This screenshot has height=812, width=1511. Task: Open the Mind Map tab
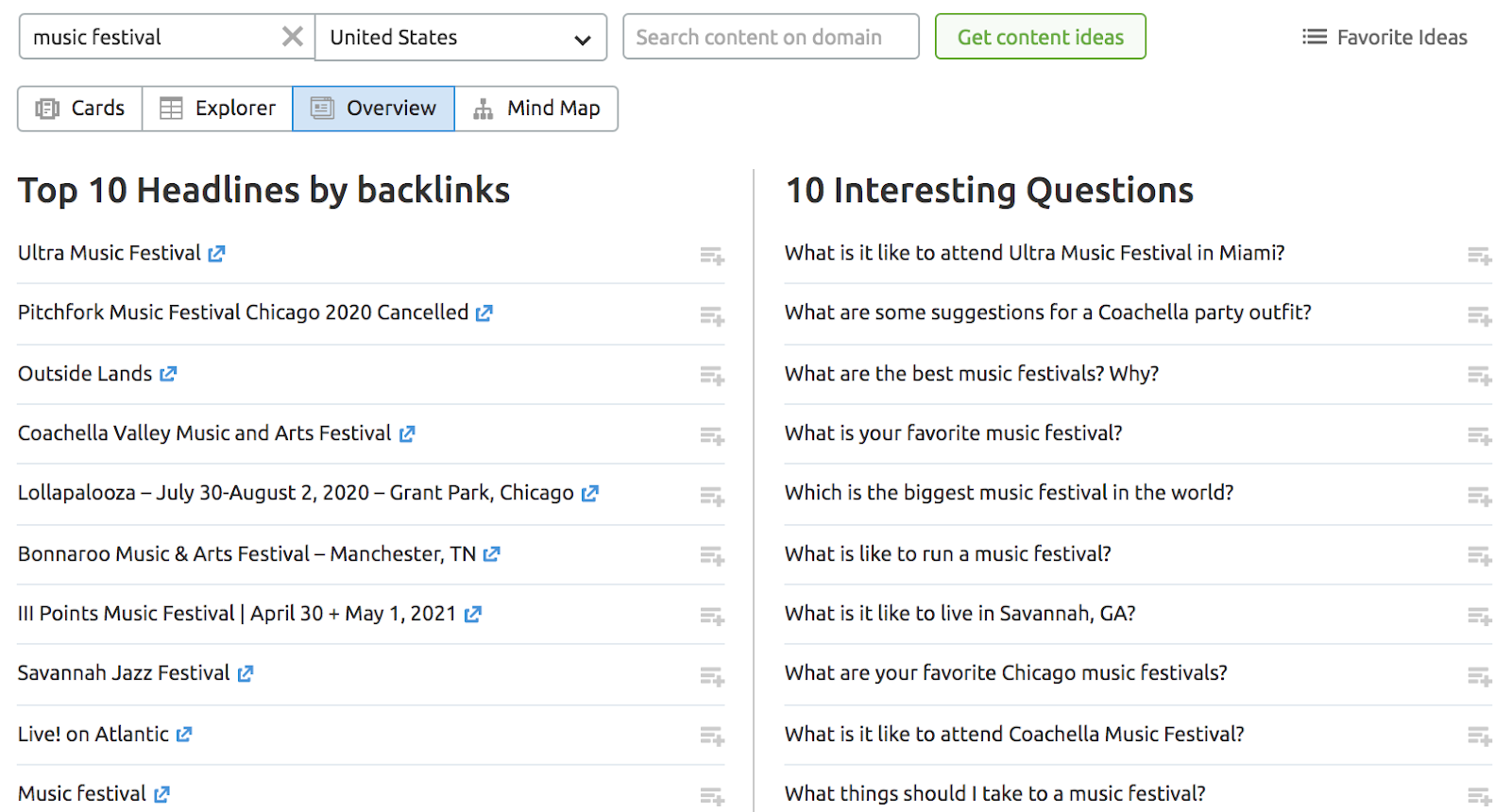tap(536, 109)
